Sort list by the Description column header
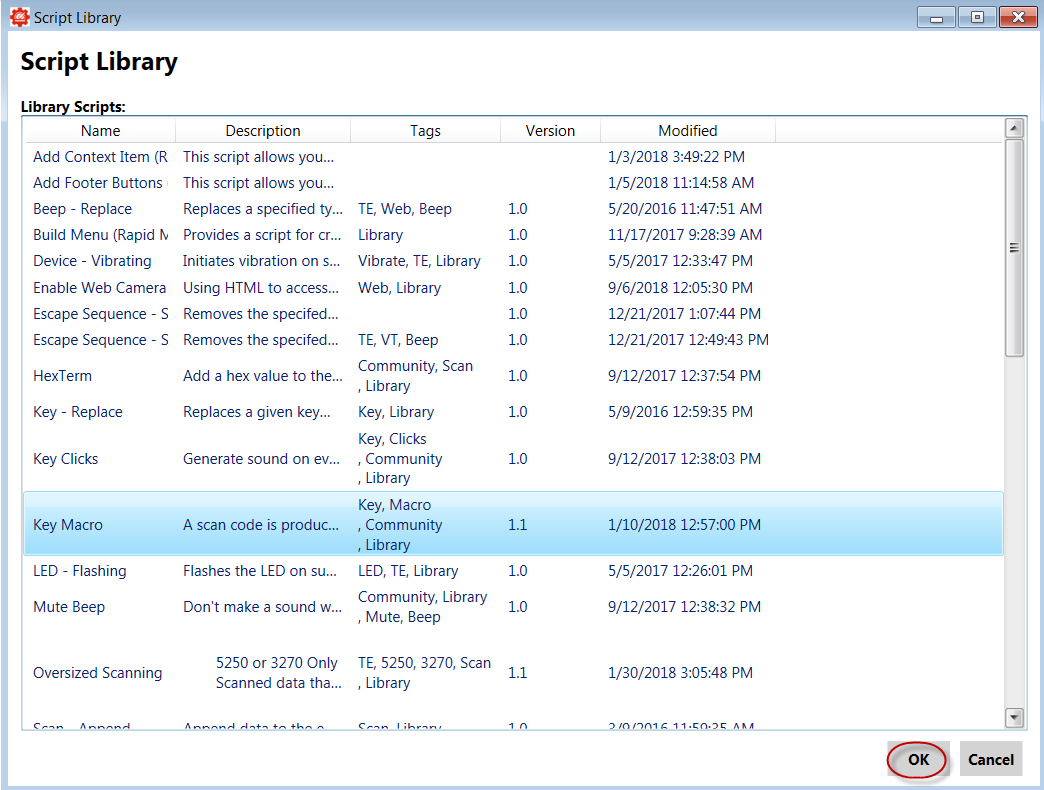 (263, 131)
